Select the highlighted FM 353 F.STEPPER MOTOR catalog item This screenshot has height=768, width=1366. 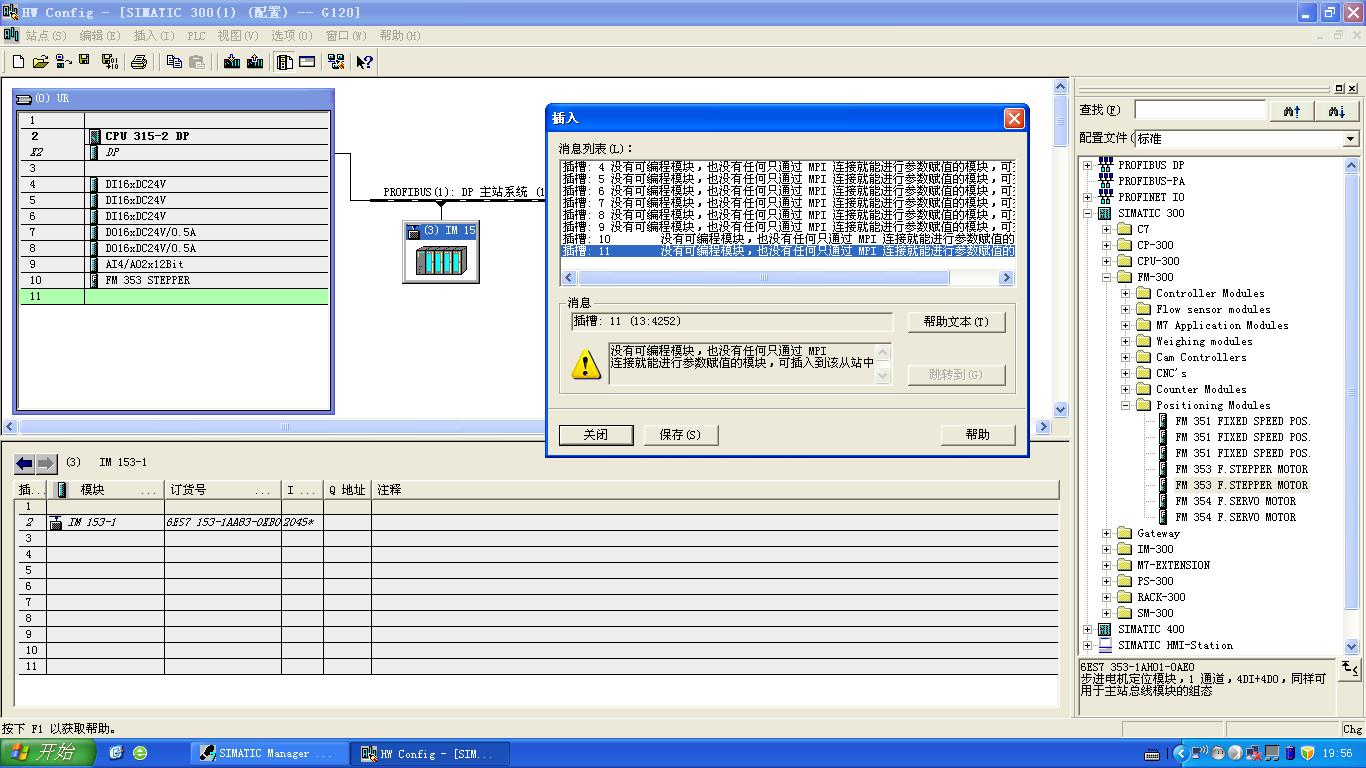pos(1241,485)
